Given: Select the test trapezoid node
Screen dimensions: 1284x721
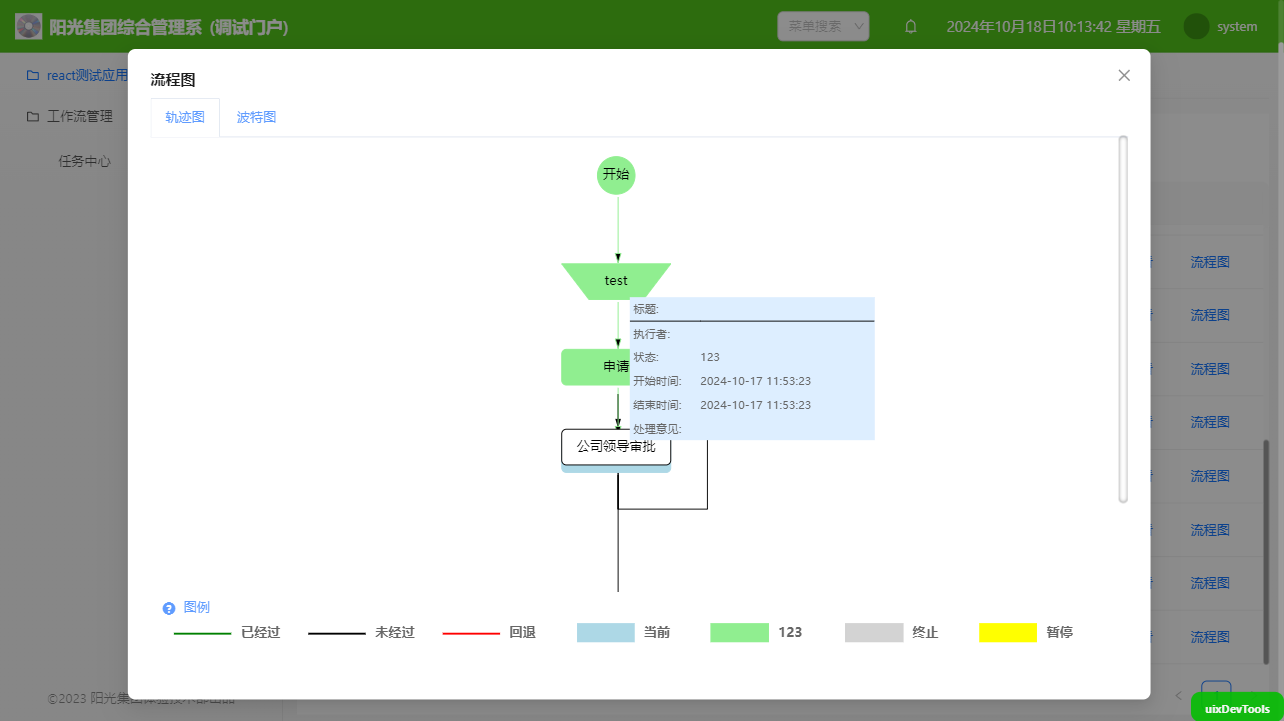Looking at the screenshot, I should (616, 281).
